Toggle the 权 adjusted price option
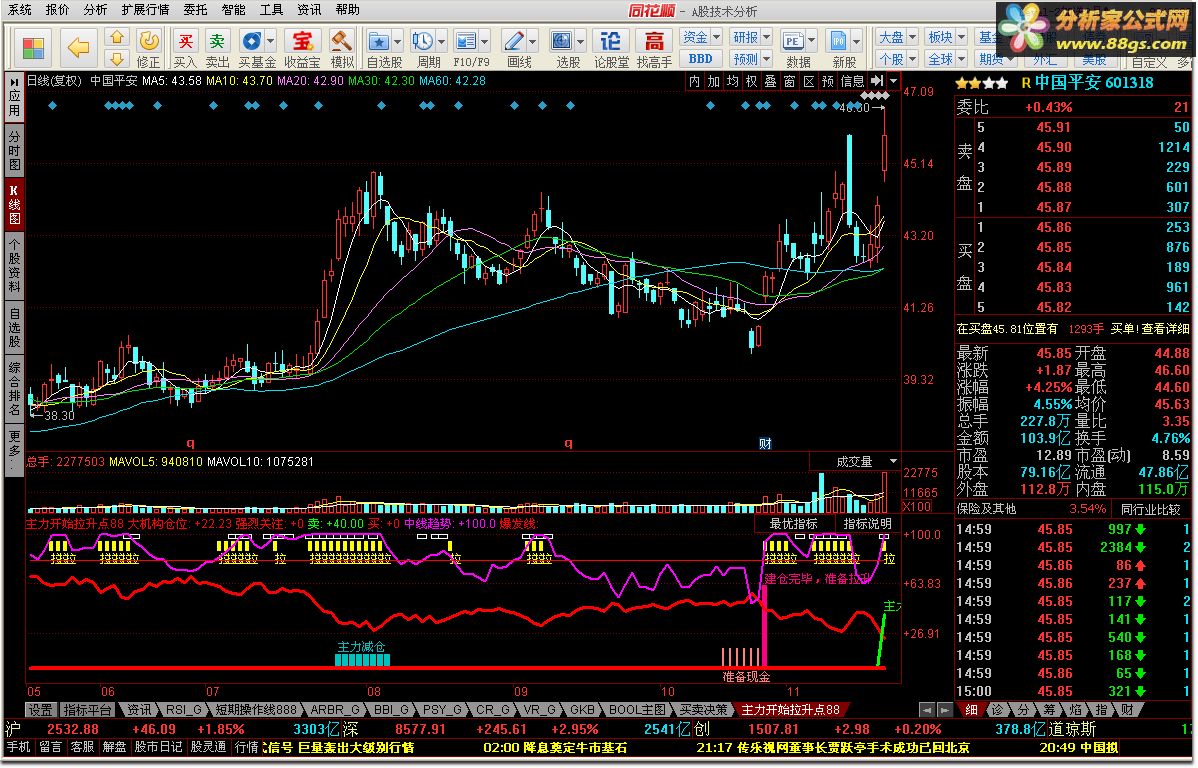The height and width of the screenshot is (768, 1198). (751, 81)
